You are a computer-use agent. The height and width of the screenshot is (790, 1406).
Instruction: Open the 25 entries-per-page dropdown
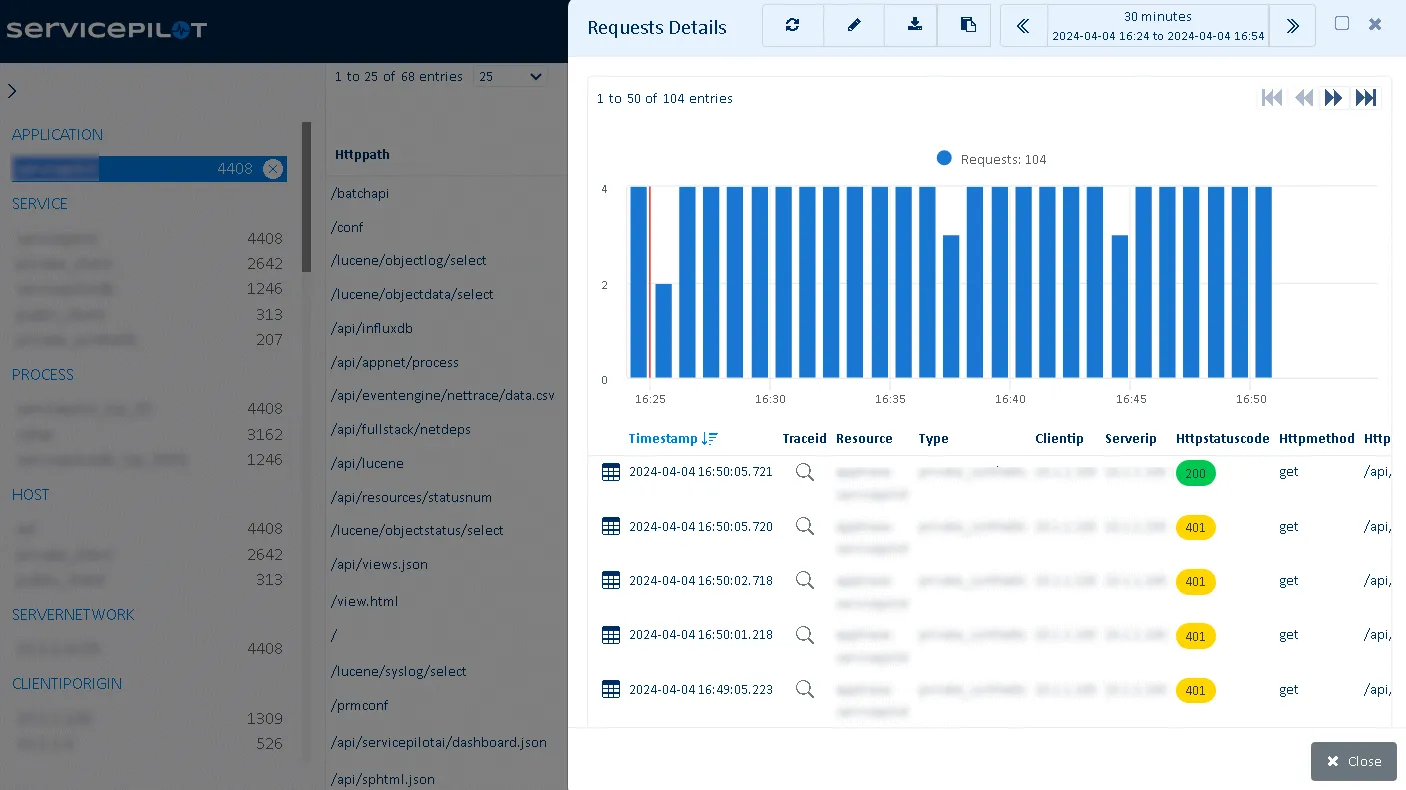510,76
